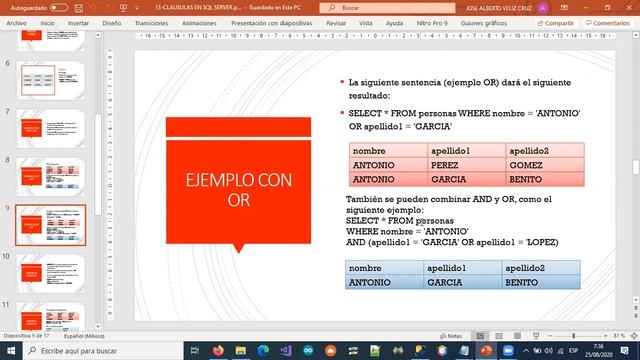Go to the Revisar tab
This screenshot has height=360, width=640.
coord(336,23)
